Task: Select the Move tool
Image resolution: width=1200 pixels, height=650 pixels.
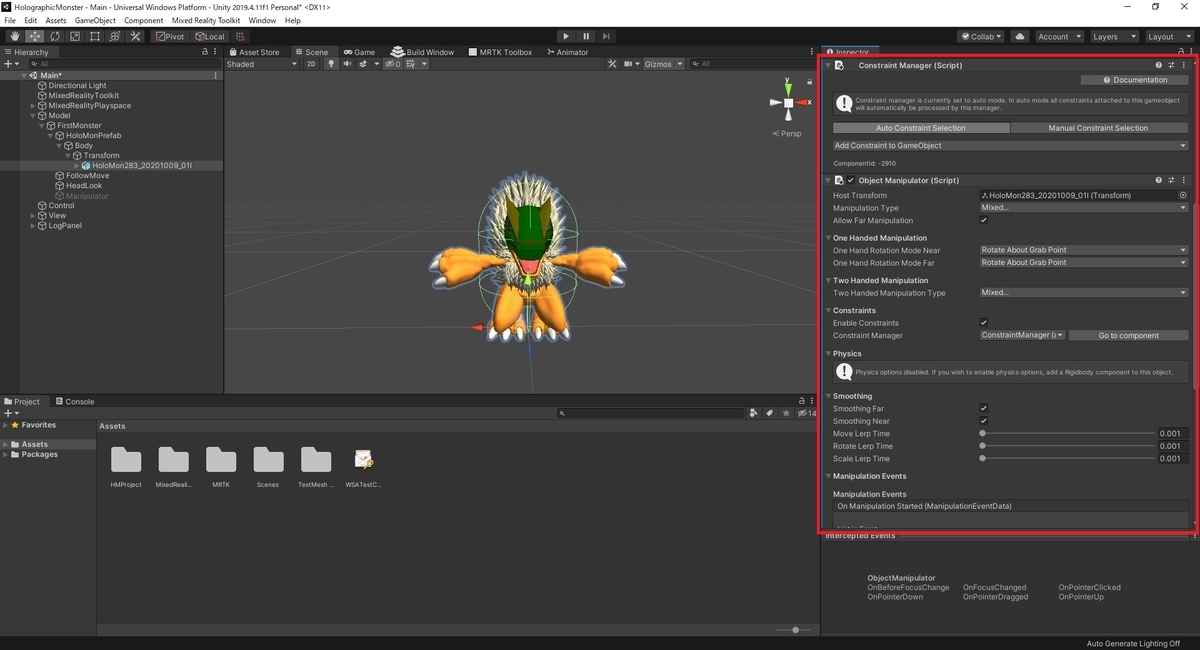Action: click(x=35, y=36)
